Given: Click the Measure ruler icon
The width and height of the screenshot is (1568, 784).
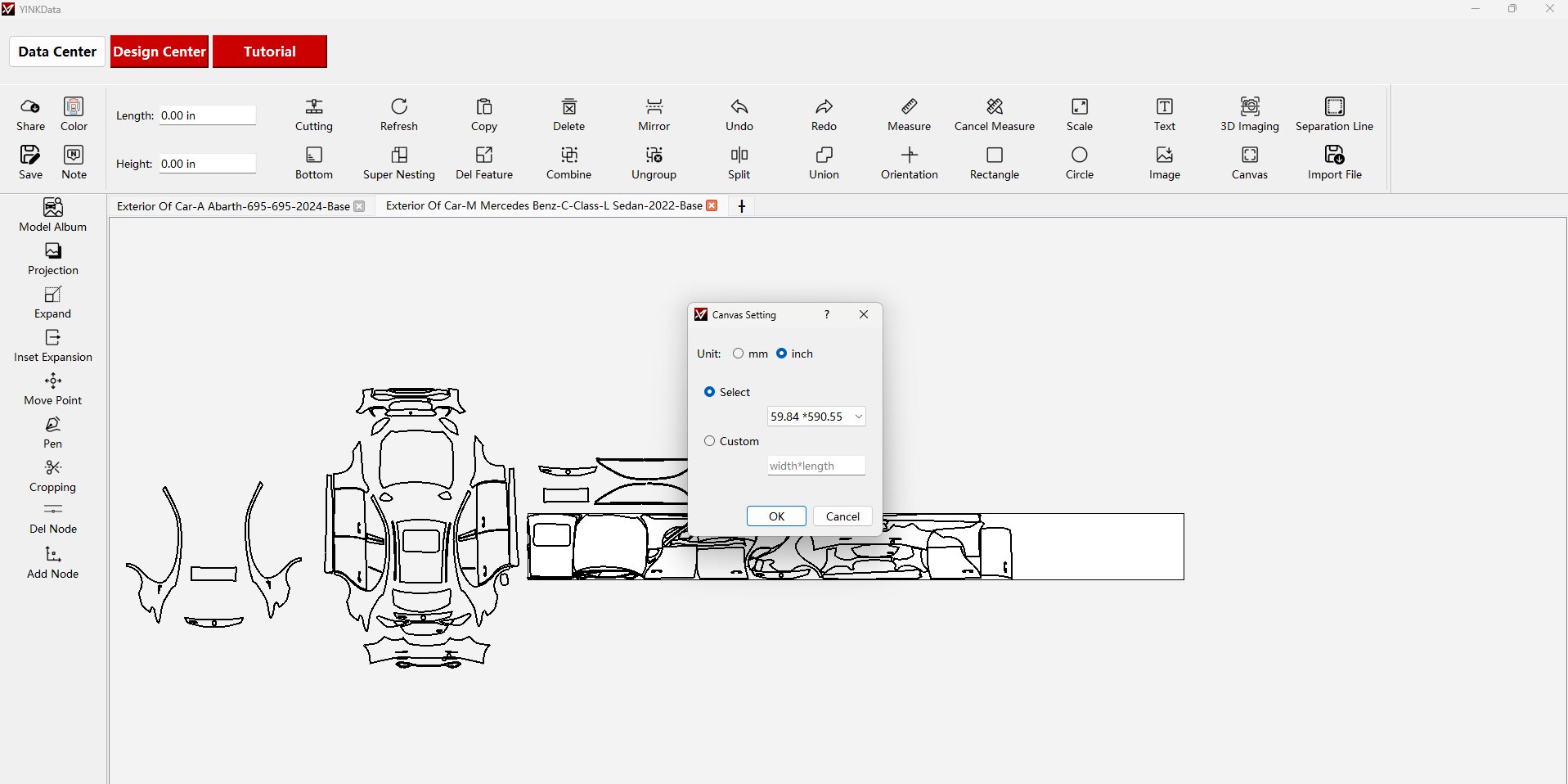Looking at the screenshot, I should pos(909,107).
